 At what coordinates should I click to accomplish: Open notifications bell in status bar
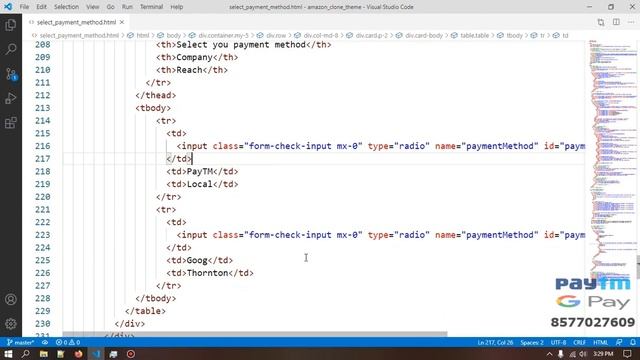(x=633, y=342)
